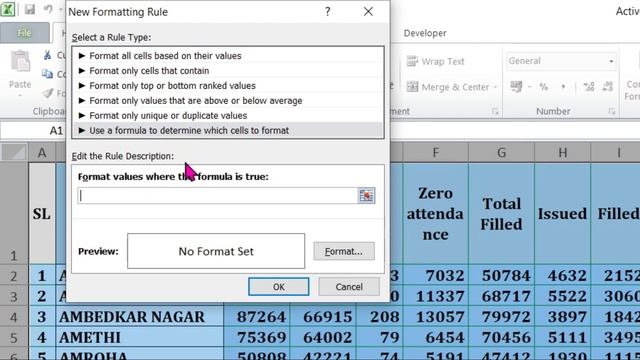The image size is (640, 360).
Task: Open the Format... button in dialog
Action: click(x=344, y=251)
